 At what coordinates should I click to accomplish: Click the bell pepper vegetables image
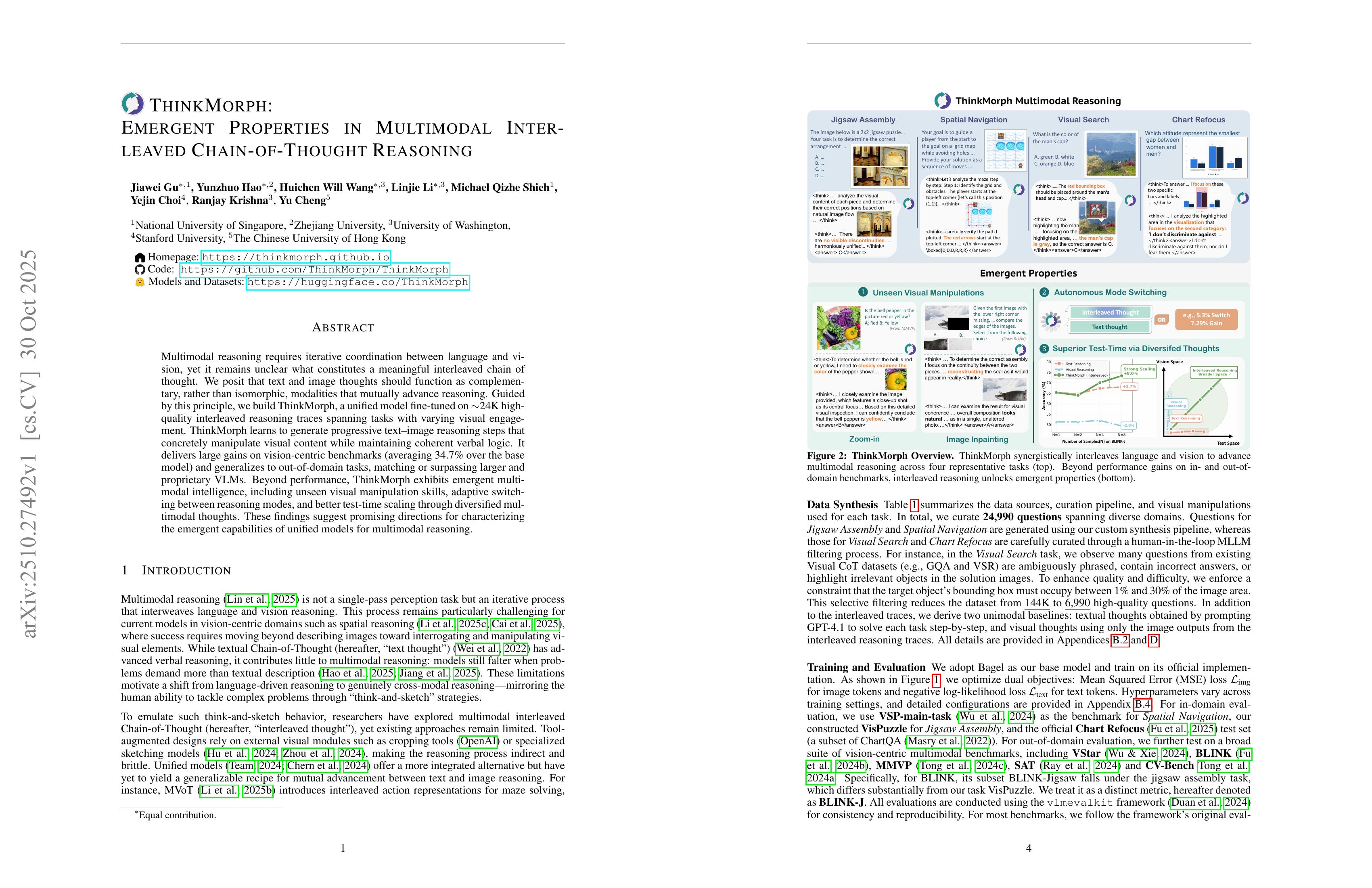[x=839, y=327]
